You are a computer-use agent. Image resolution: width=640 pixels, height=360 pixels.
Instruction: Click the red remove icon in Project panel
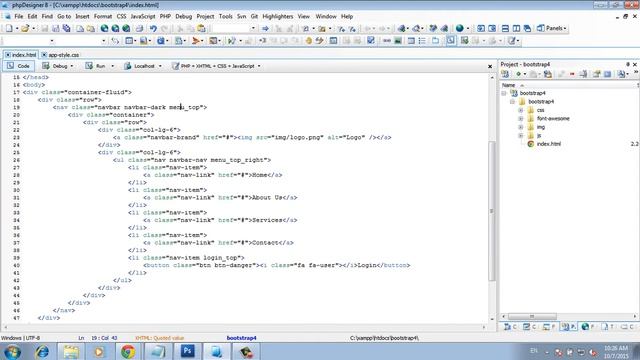[572, 74]
